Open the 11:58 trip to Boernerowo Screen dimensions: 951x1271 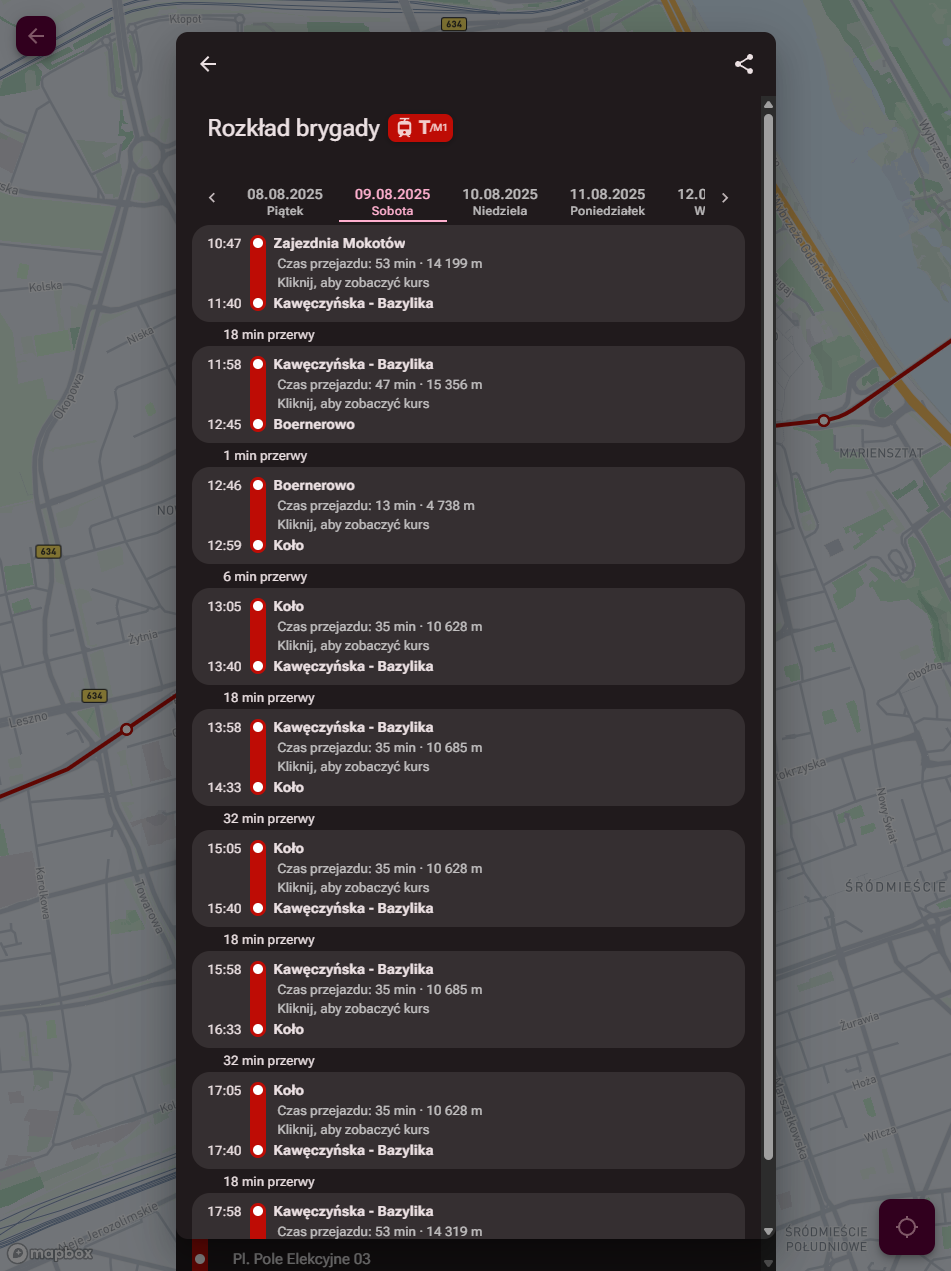pos(468,394)
